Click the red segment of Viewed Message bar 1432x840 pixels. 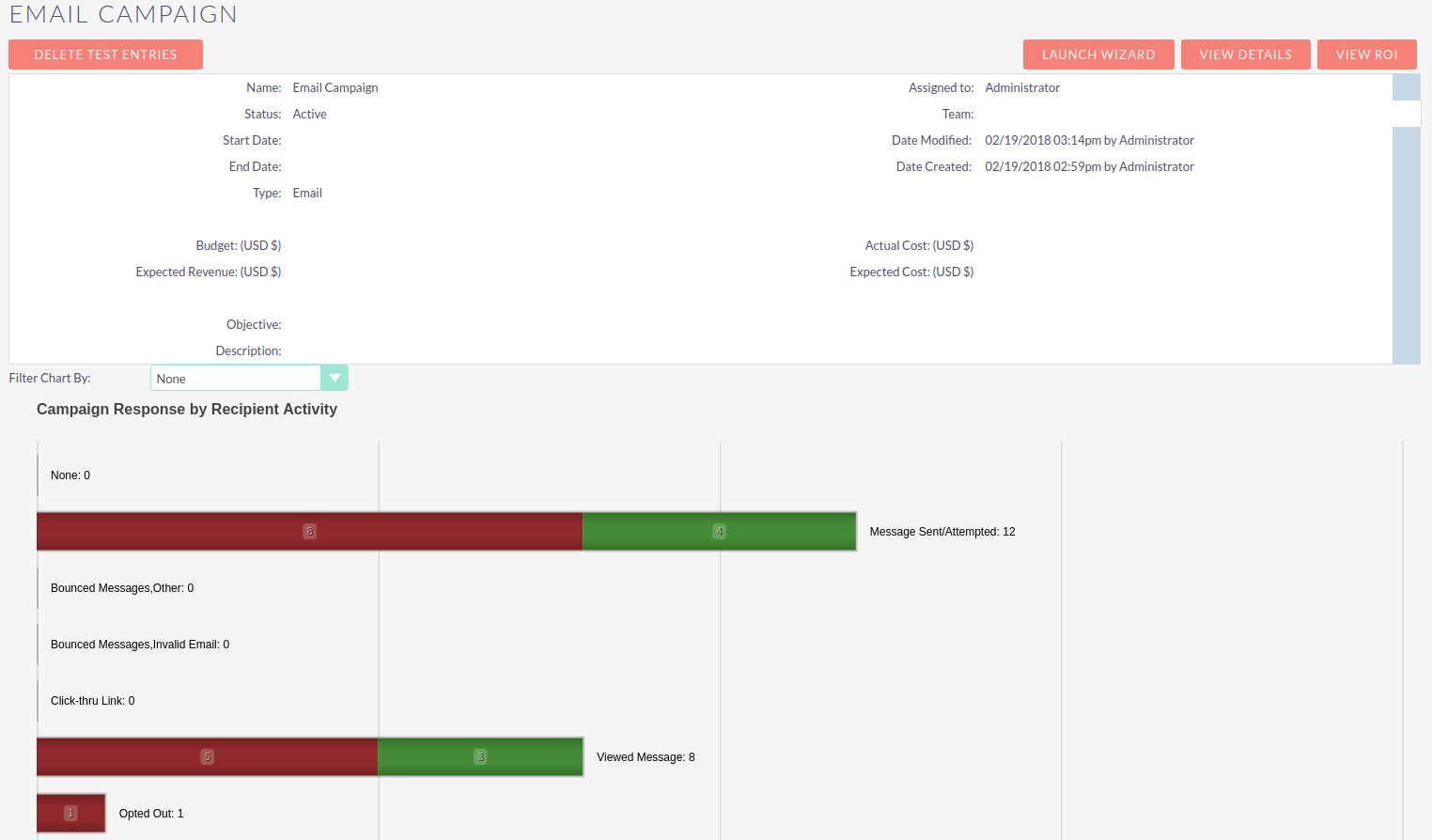207,756
